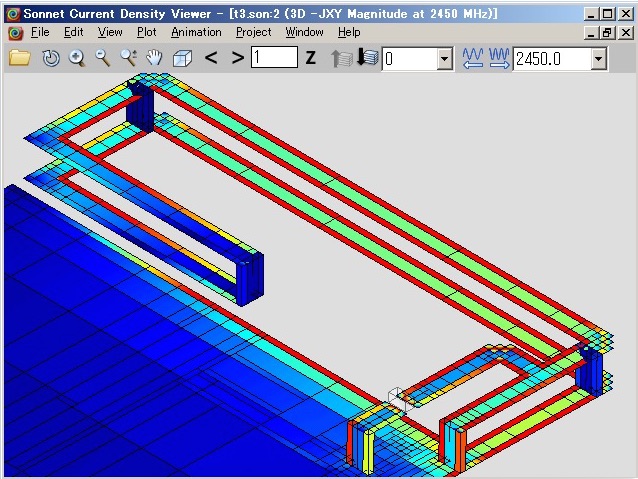Open the Project menu
Viewport: 638px width, 479px height.
[253, 32]
